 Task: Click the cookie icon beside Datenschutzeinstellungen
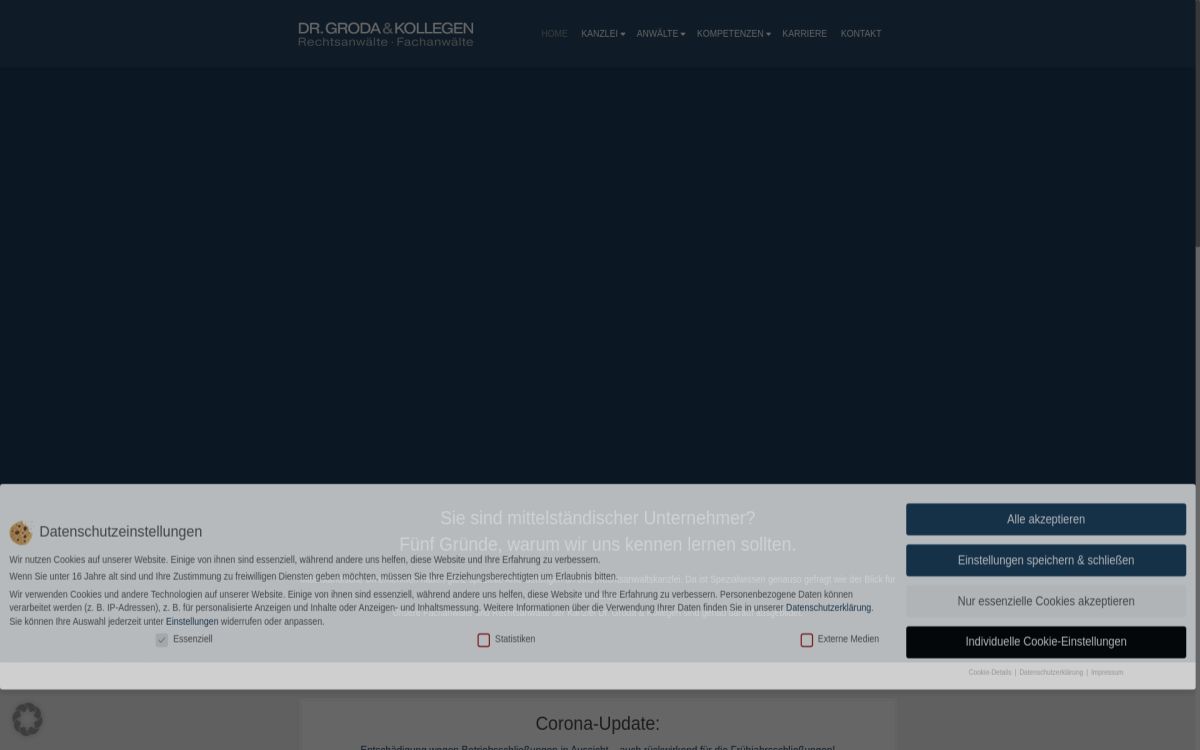tap(21, 532)
